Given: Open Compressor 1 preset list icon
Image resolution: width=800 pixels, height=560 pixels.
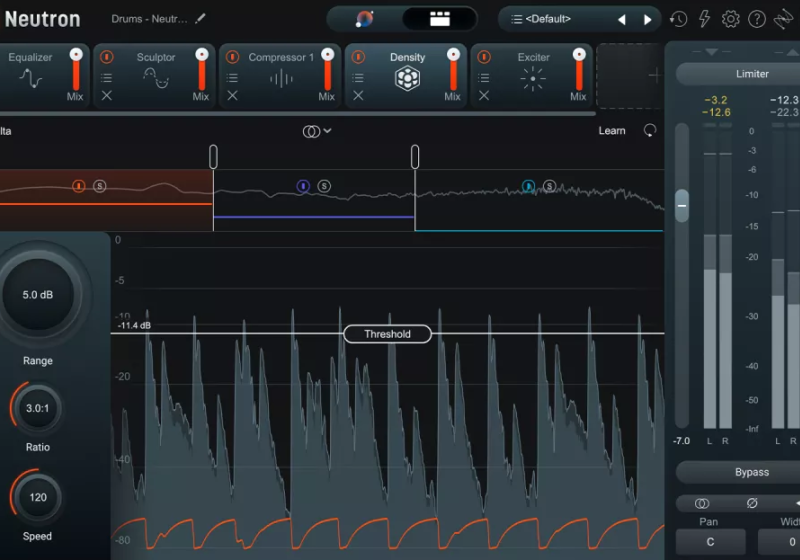Looking at the screenshot, I should [x=232, y=78].
